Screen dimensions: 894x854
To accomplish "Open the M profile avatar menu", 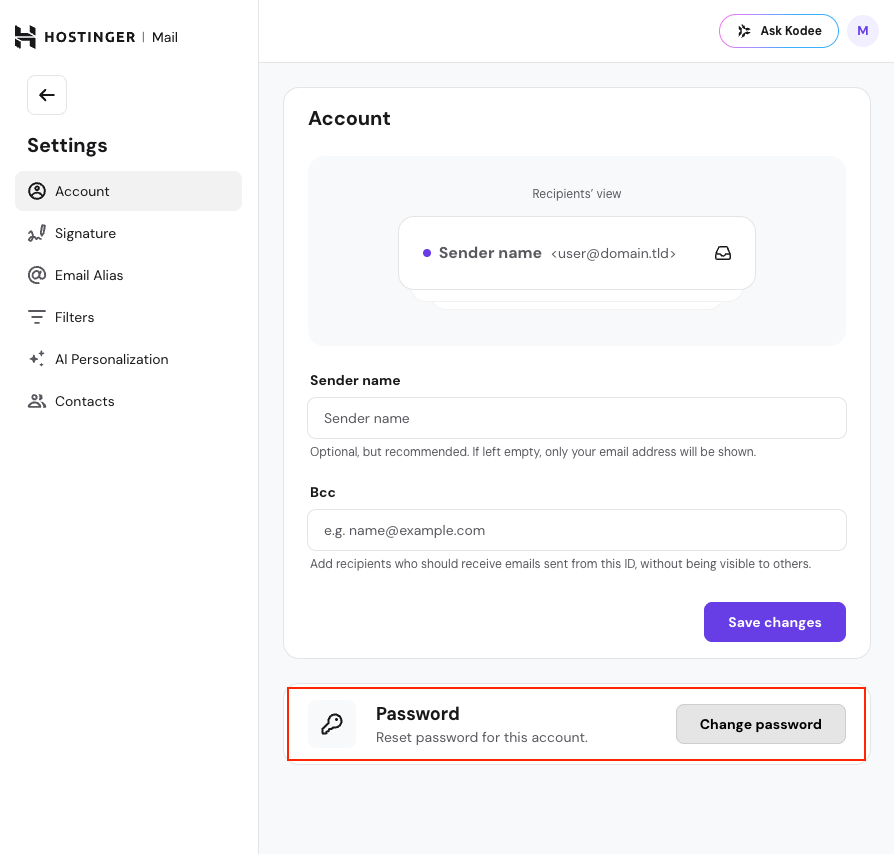I will click(862, 31).
